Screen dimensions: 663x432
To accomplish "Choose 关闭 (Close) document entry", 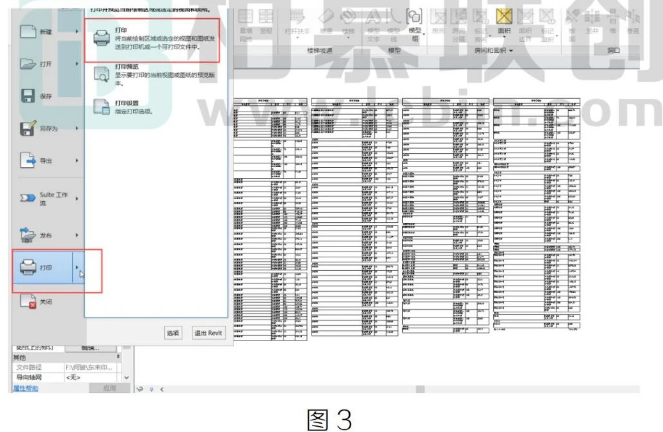I will click(49, 301).
